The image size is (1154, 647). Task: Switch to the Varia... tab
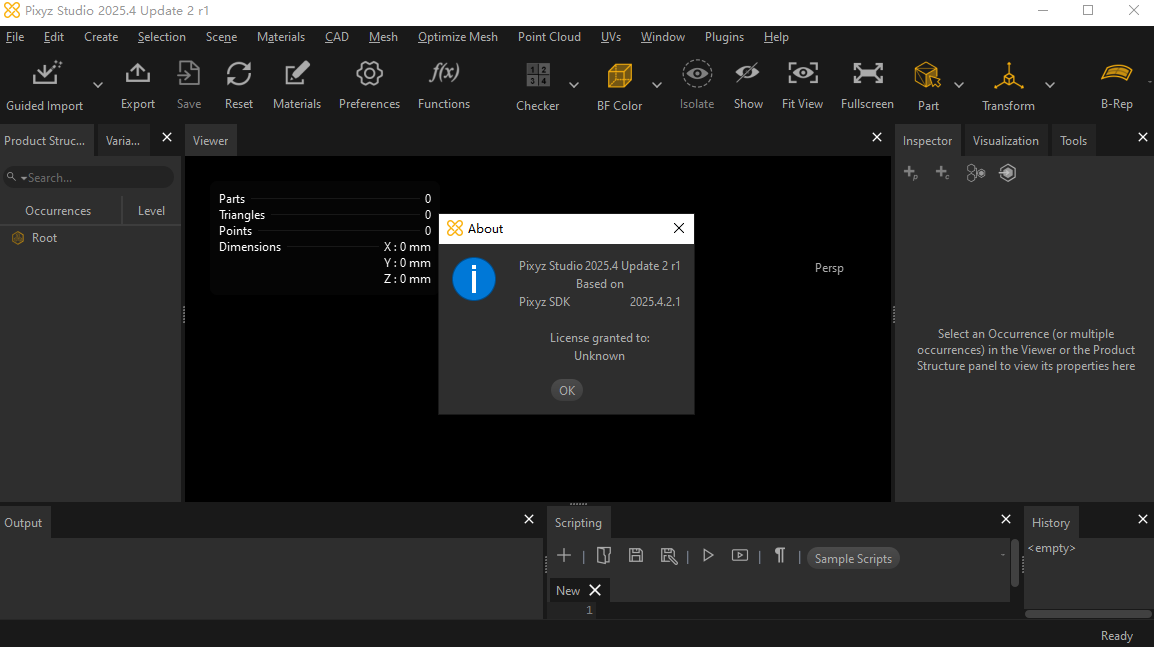123,141
